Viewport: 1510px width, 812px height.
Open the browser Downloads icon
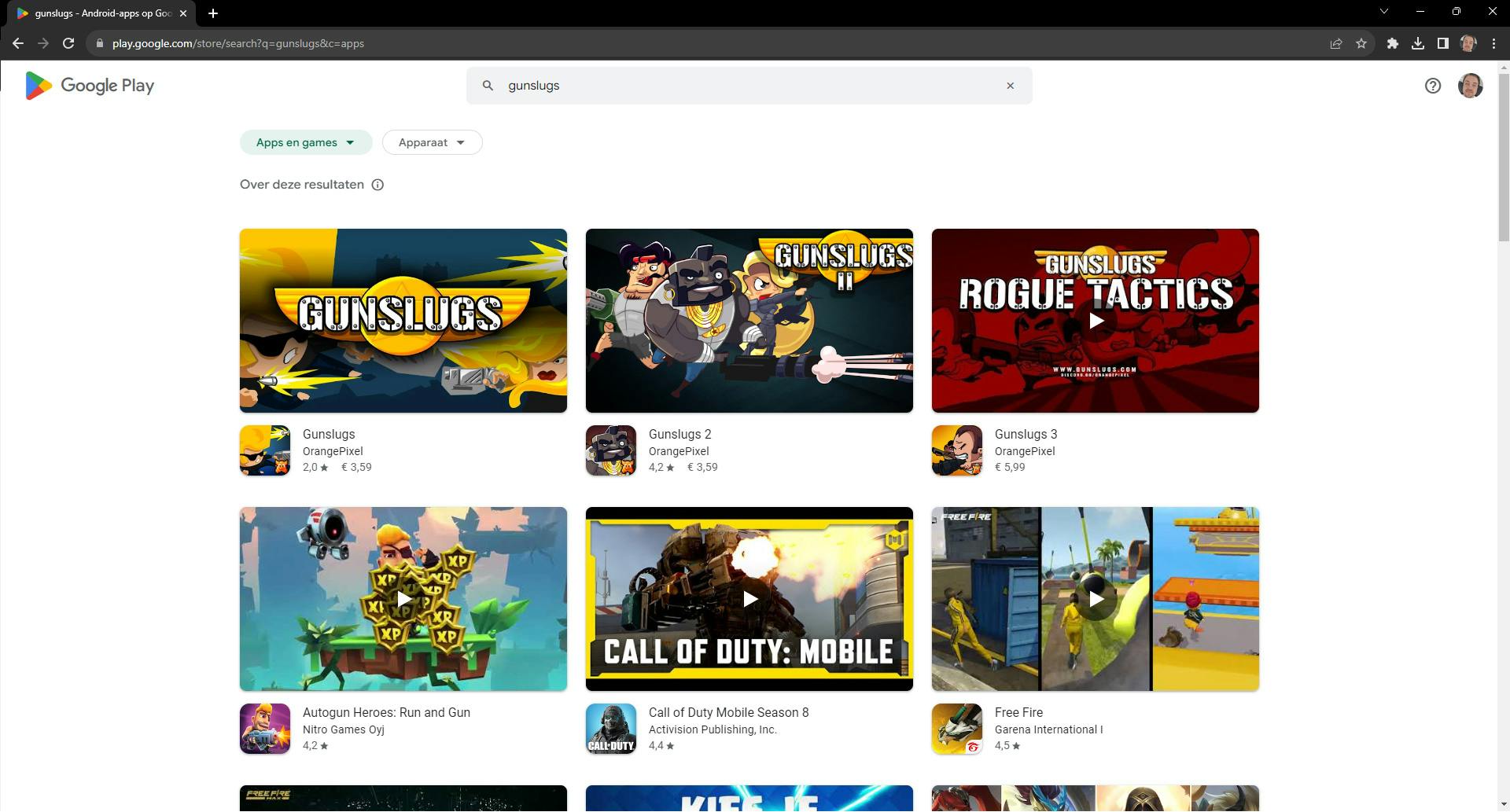coord(1418,43)
